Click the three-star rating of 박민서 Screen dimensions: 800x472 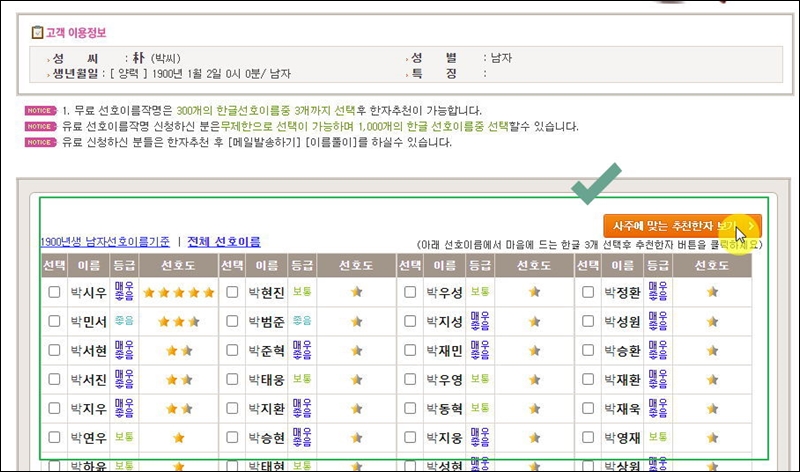click(179, 321)
